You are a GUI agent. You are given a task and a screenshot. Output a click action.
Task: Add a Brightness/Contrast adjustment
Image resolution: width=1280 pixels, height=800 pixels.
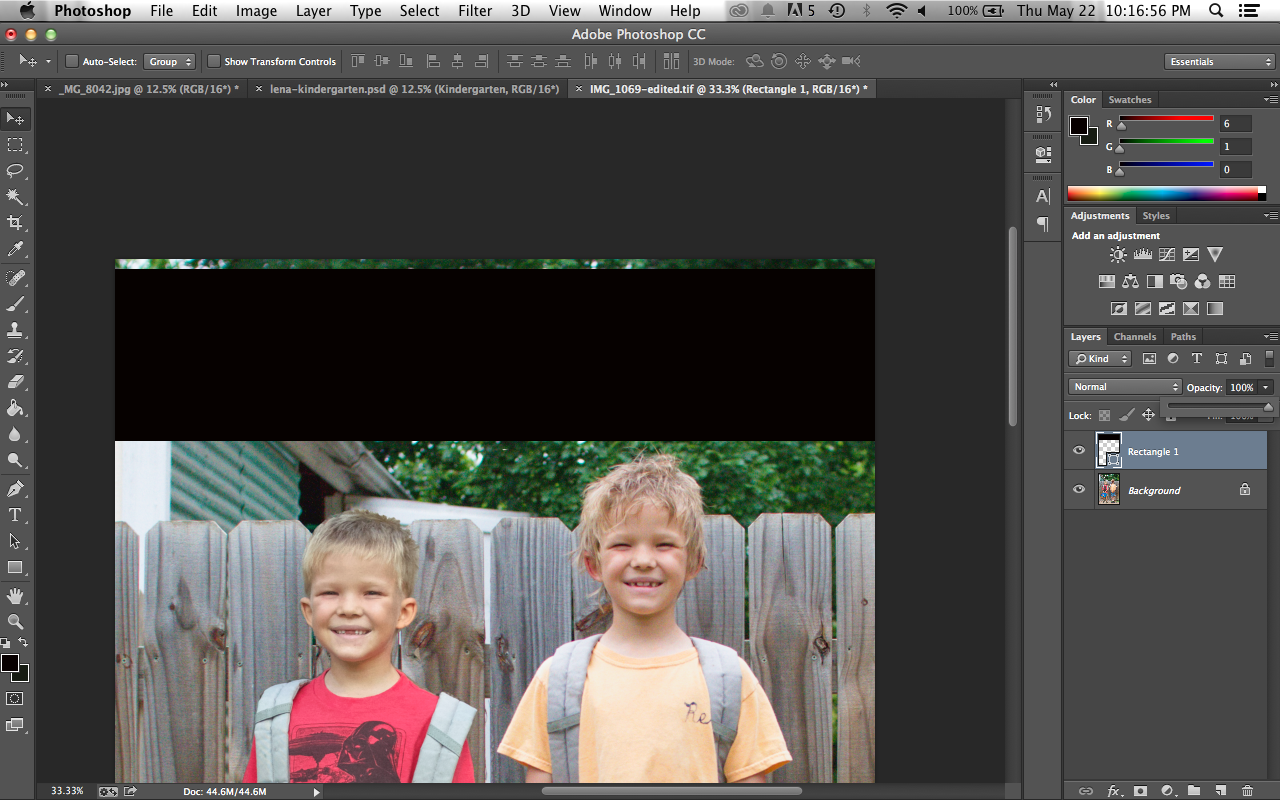click(x=1118, y=255)
